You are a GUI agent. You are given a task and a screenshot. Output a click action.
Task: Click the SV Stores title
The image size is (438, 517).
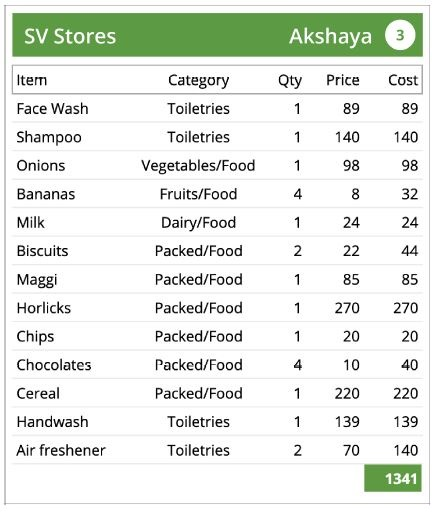click(70, 36)
